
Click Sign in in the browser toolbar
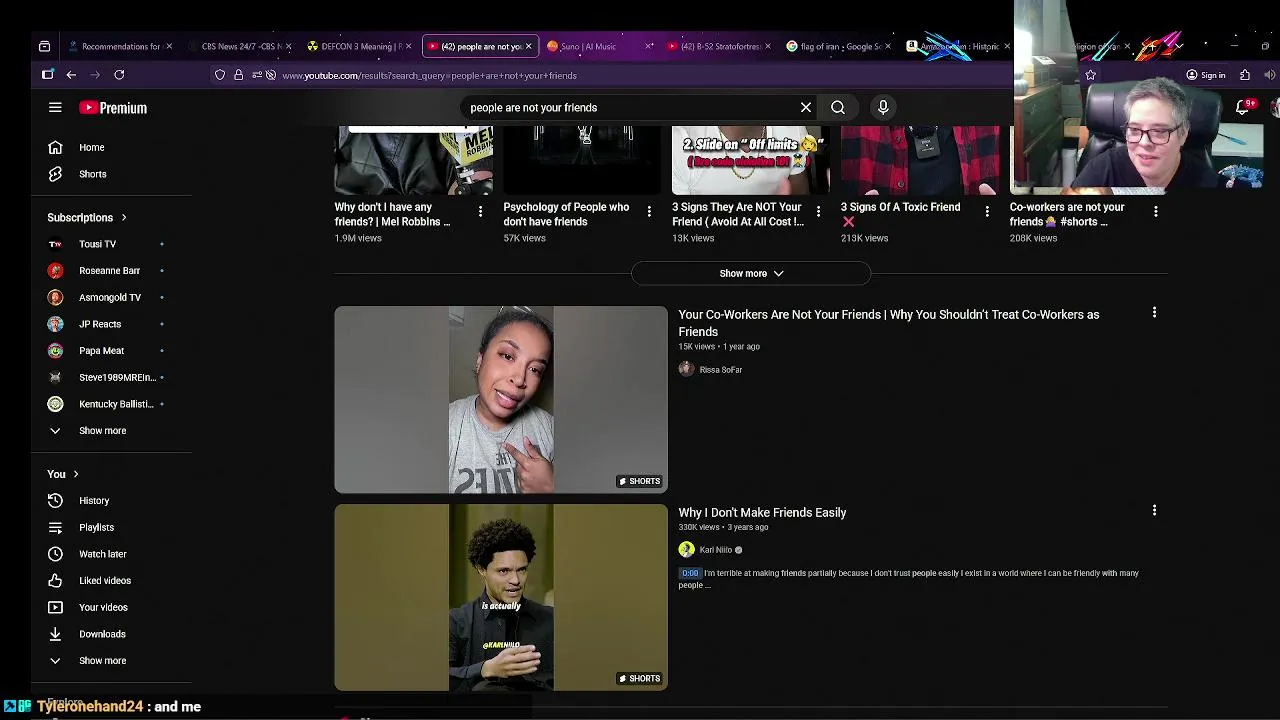pos(1205,75)
